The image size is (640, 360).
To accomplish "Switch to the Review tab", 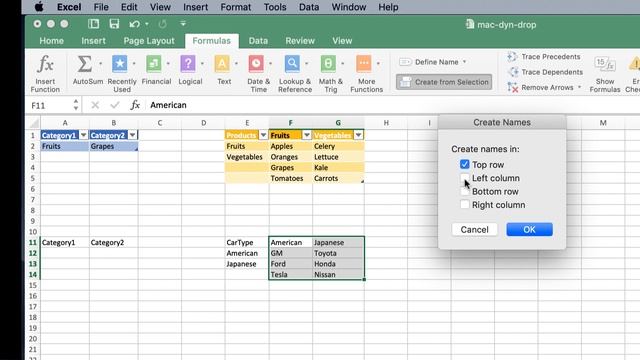I will (x=300, y=41).
